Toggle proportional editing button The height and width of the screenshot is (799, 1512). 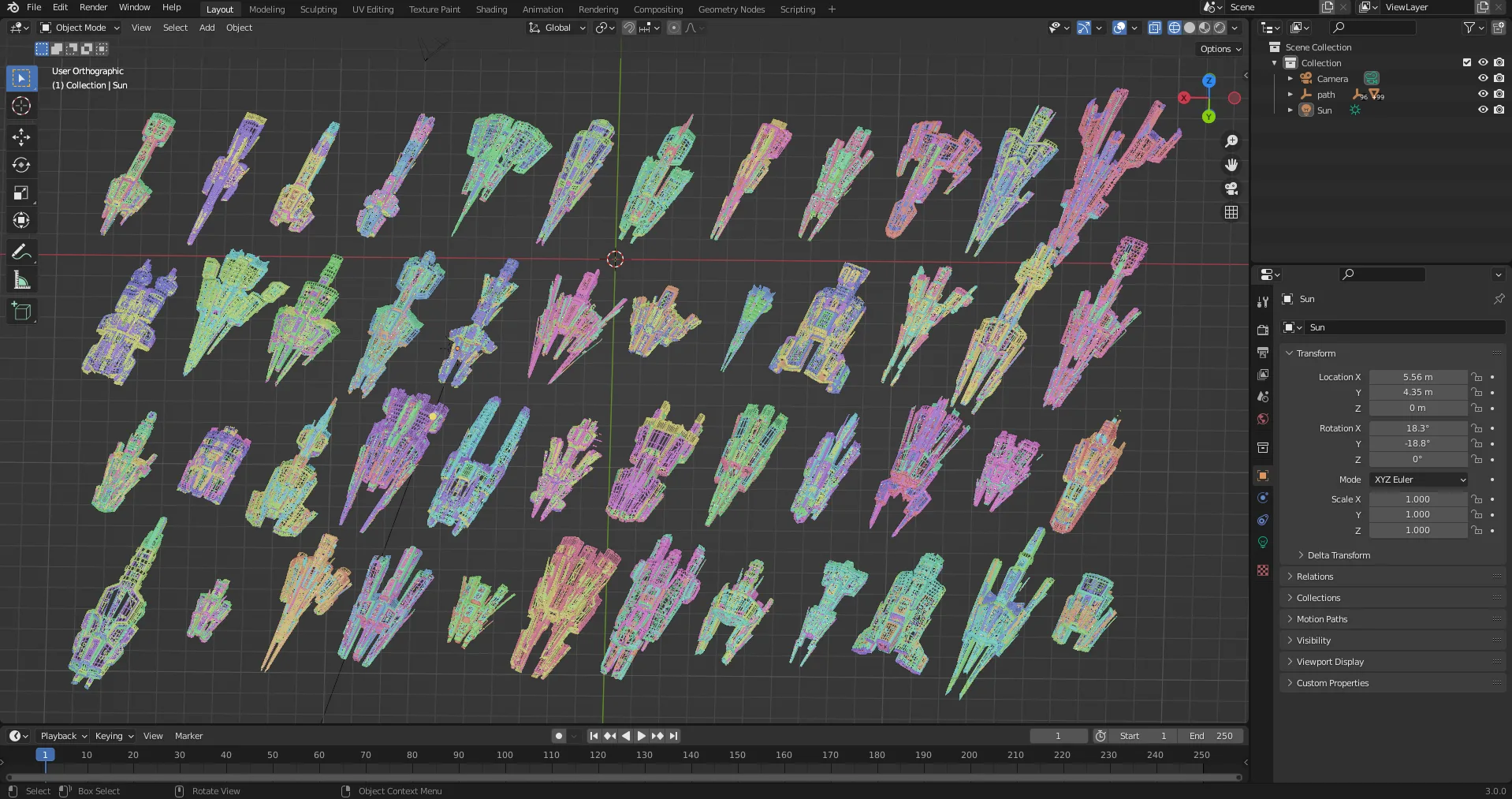[x=674, y=28]
